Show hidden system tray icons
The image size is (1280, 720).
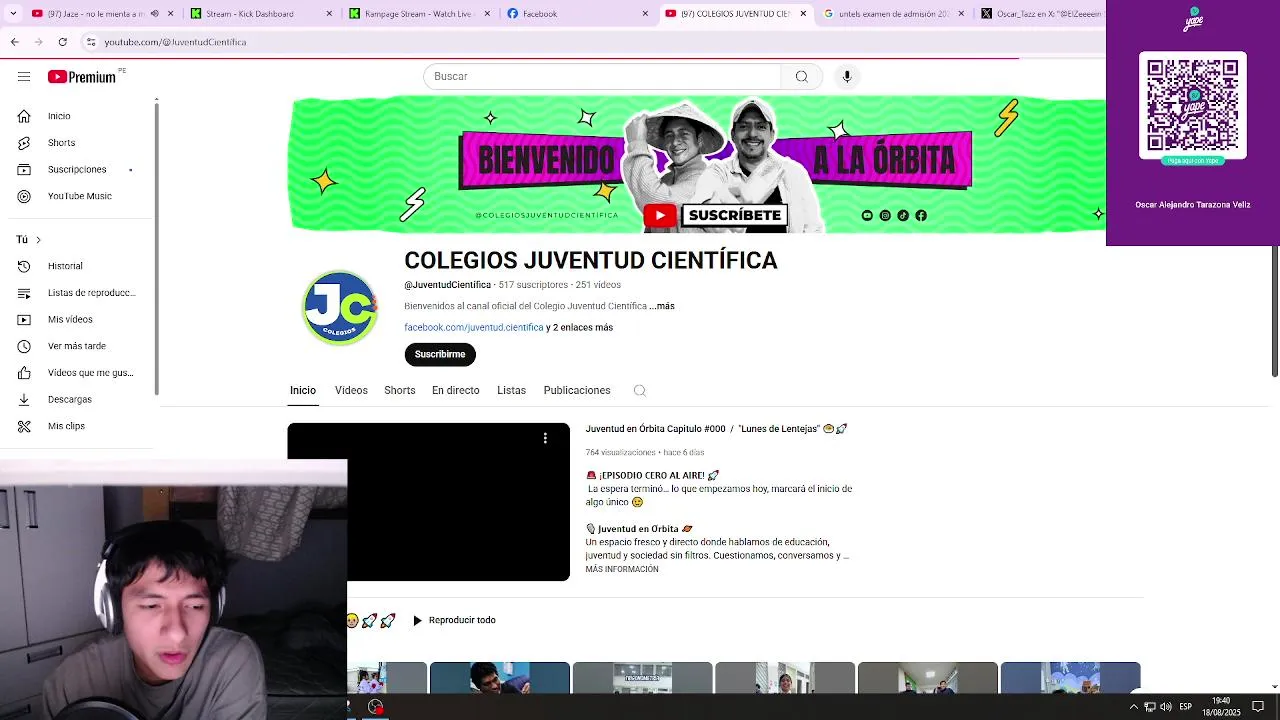pyautogui.click(x=1134, y=707)
